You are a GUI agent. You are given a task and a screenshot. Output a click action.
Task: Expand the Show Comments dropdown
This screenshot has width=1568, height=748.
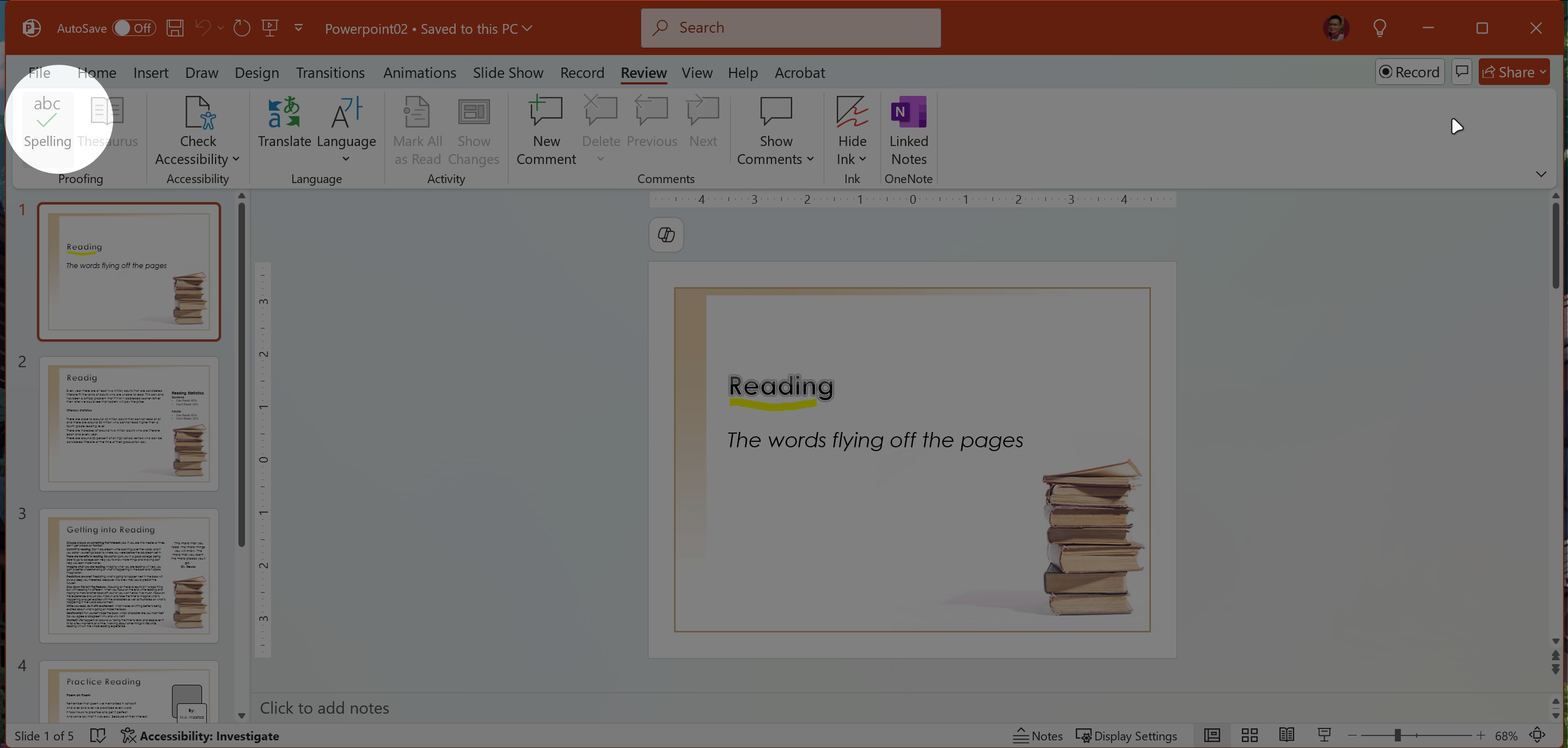pyautogui.click(x=810, y=160)
